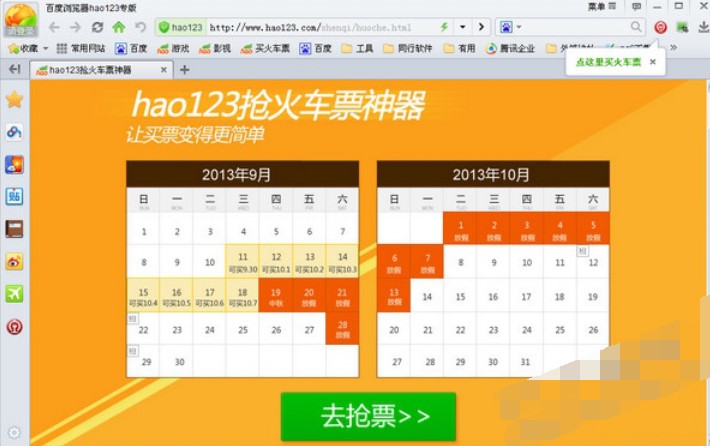The height and width of the screenshot is (446, 710).
Task: Click the feedback chat icon in title bar
Action: point(636,6)
